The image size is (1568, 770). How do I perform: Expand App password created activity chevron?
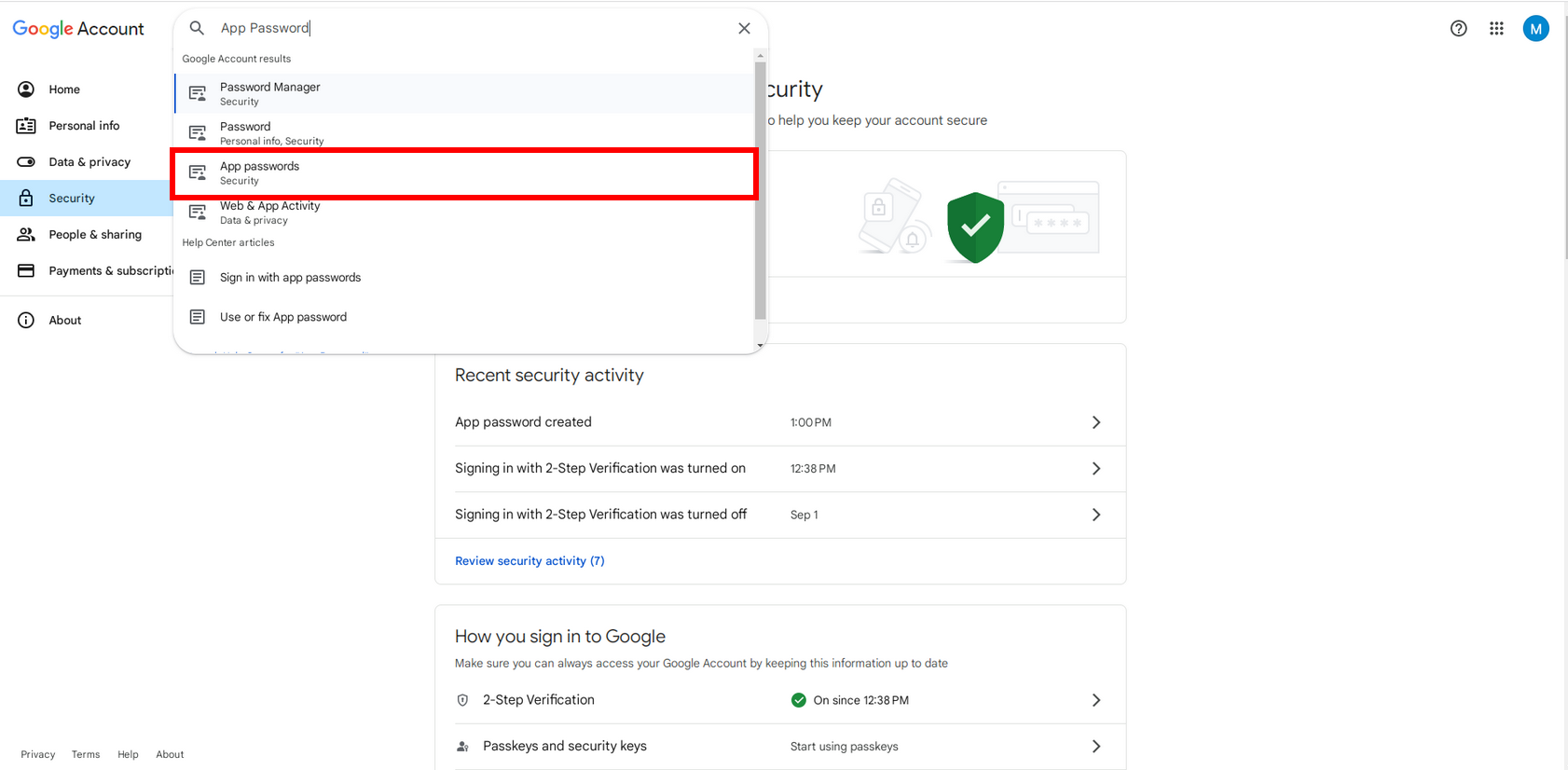pyautogui.click(x=1095, y=422)
